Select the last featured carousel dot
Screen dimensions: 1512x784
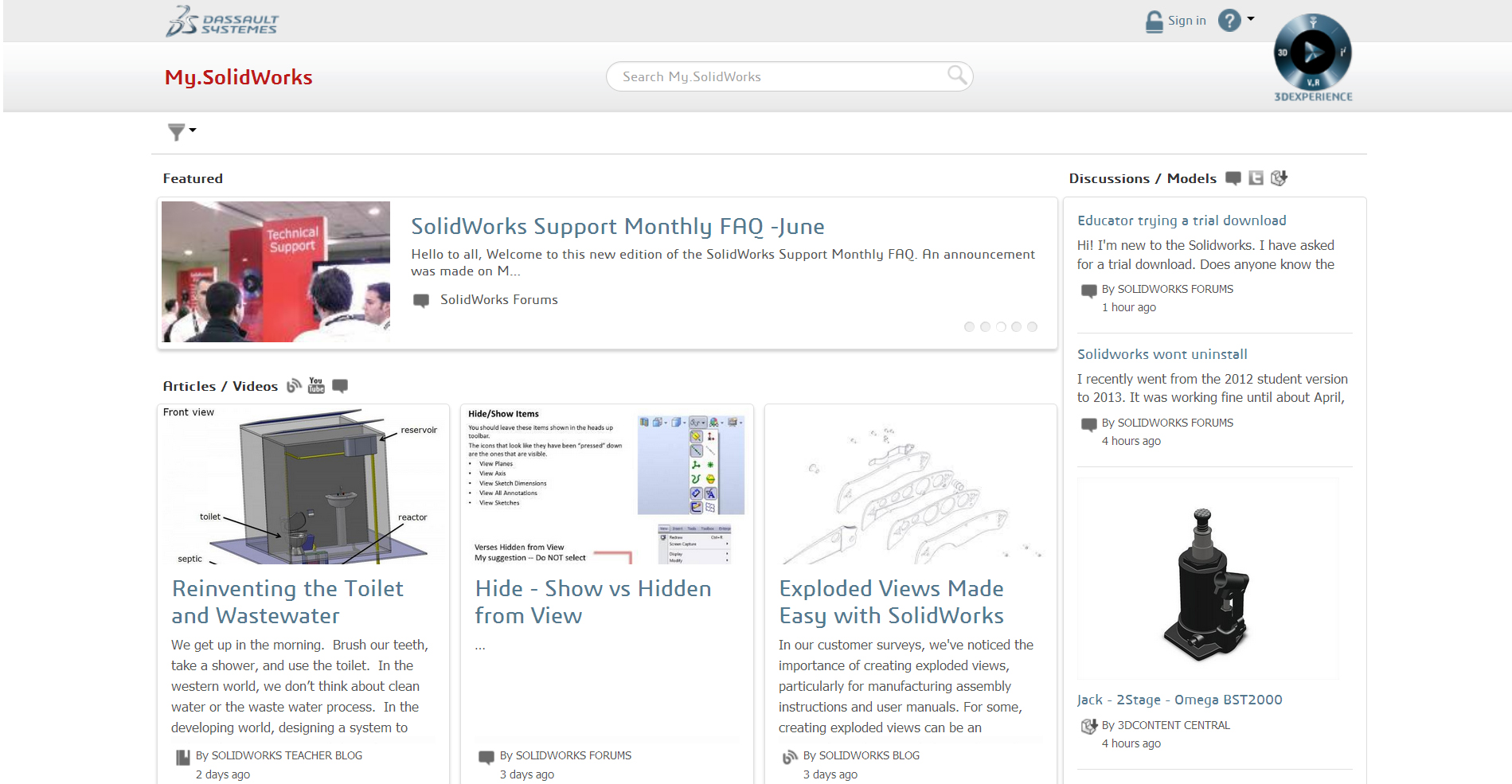tap(1033, 327)
